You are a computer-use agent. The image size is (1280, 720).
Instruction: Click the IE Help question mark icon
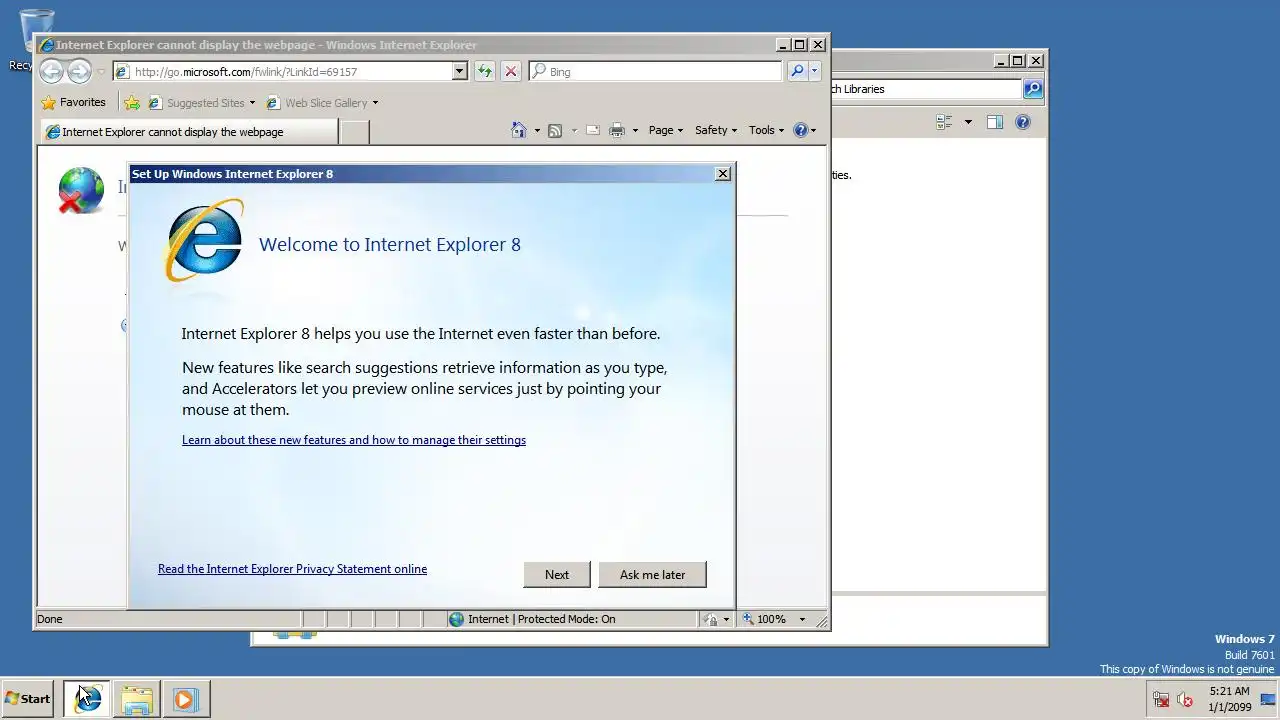pos(800,130)
